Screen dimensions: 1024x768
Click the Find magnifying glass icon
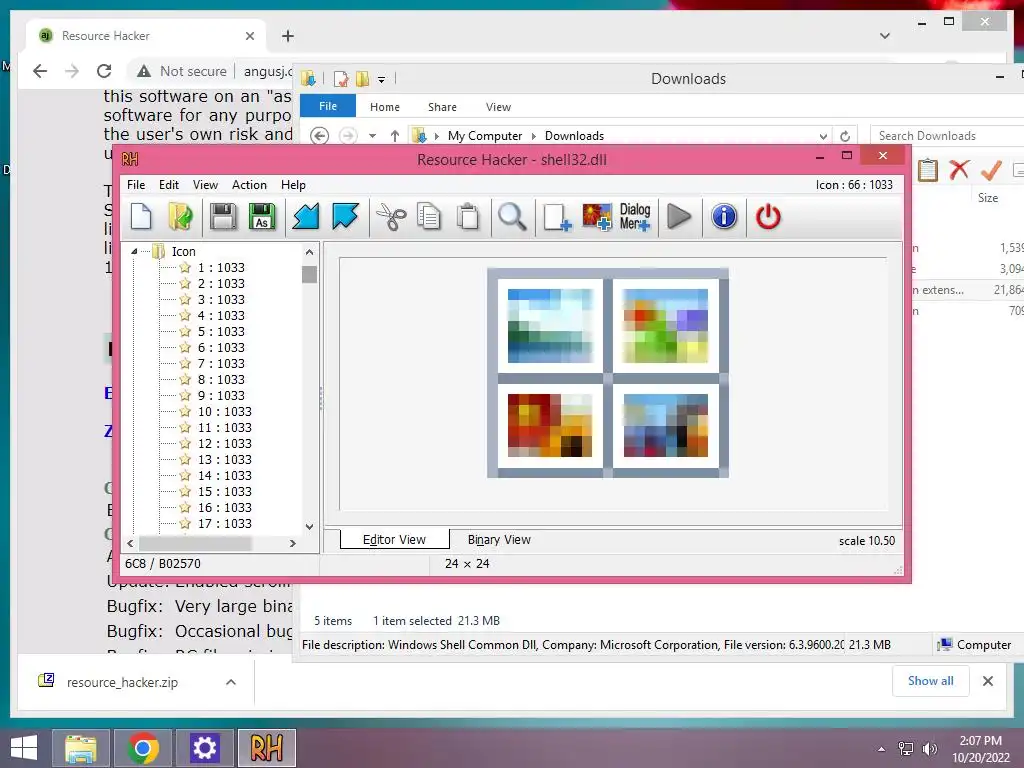pyautogui.click(x=512, y=217)
